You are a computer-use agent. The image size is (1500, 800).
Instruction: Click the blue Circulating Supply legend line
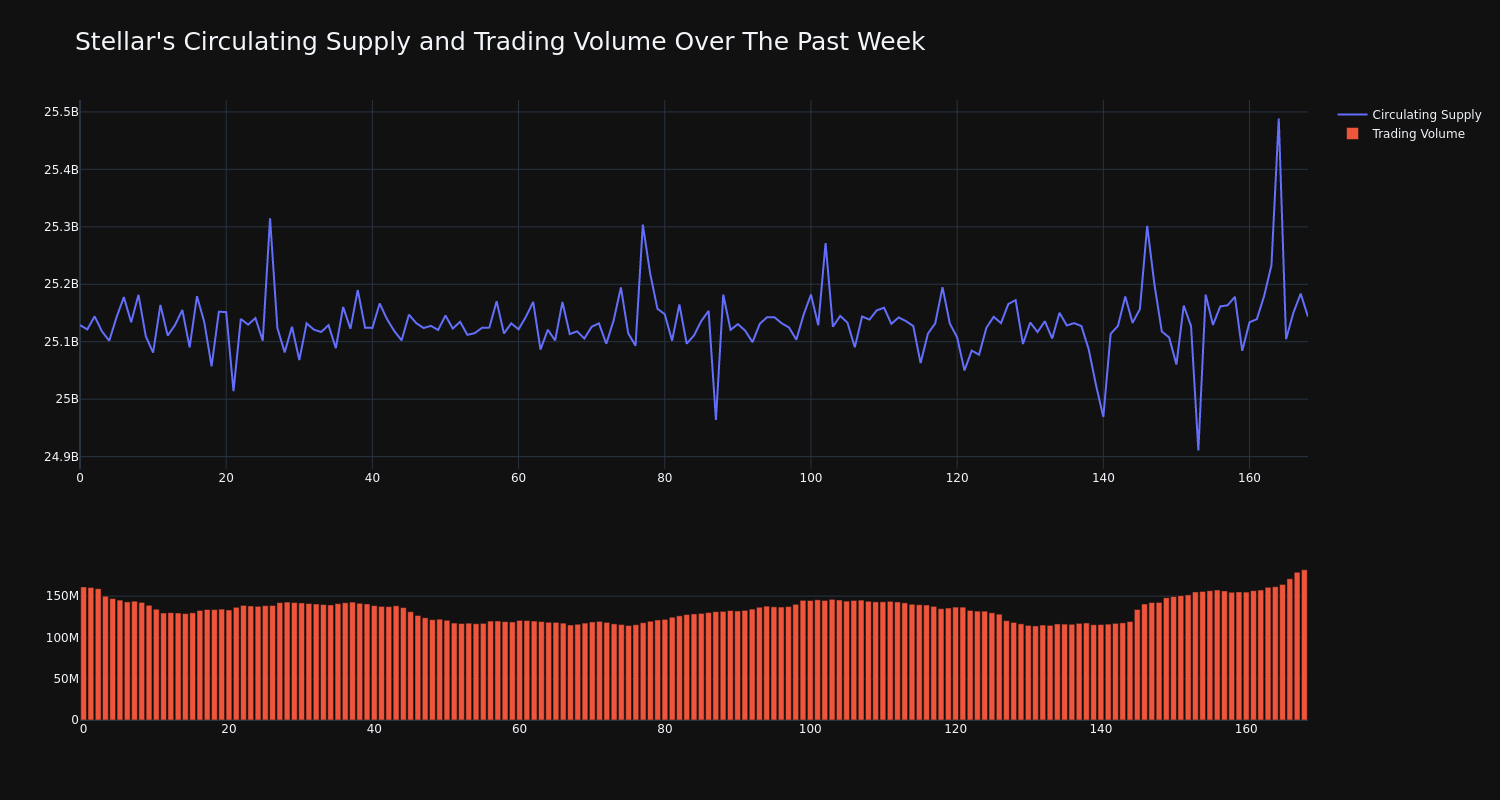pos(1352,115)
